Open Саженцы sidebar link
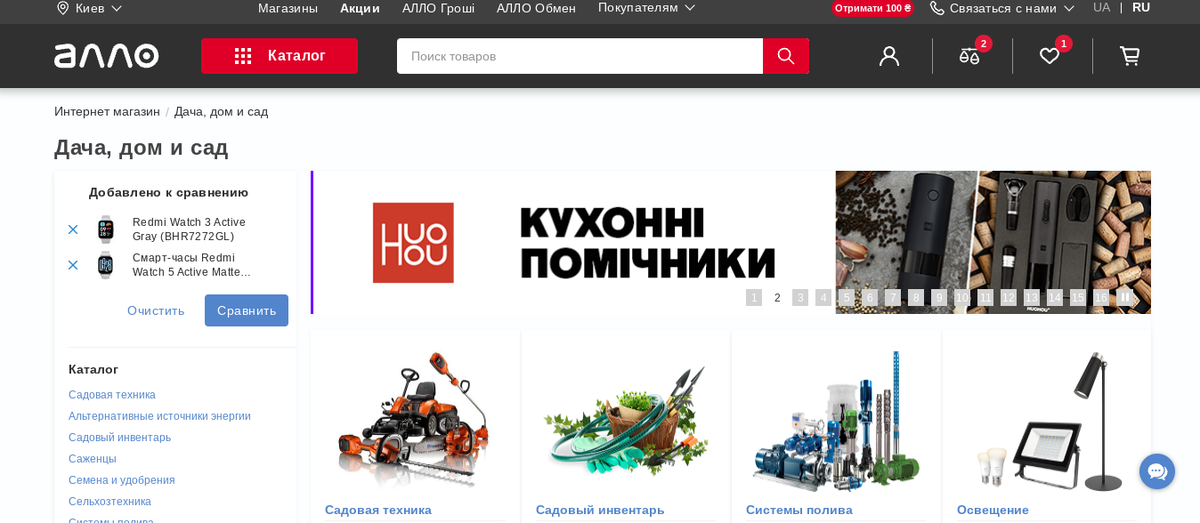The height and width of the screenshot is (523, 1200). tap(92, 459)
